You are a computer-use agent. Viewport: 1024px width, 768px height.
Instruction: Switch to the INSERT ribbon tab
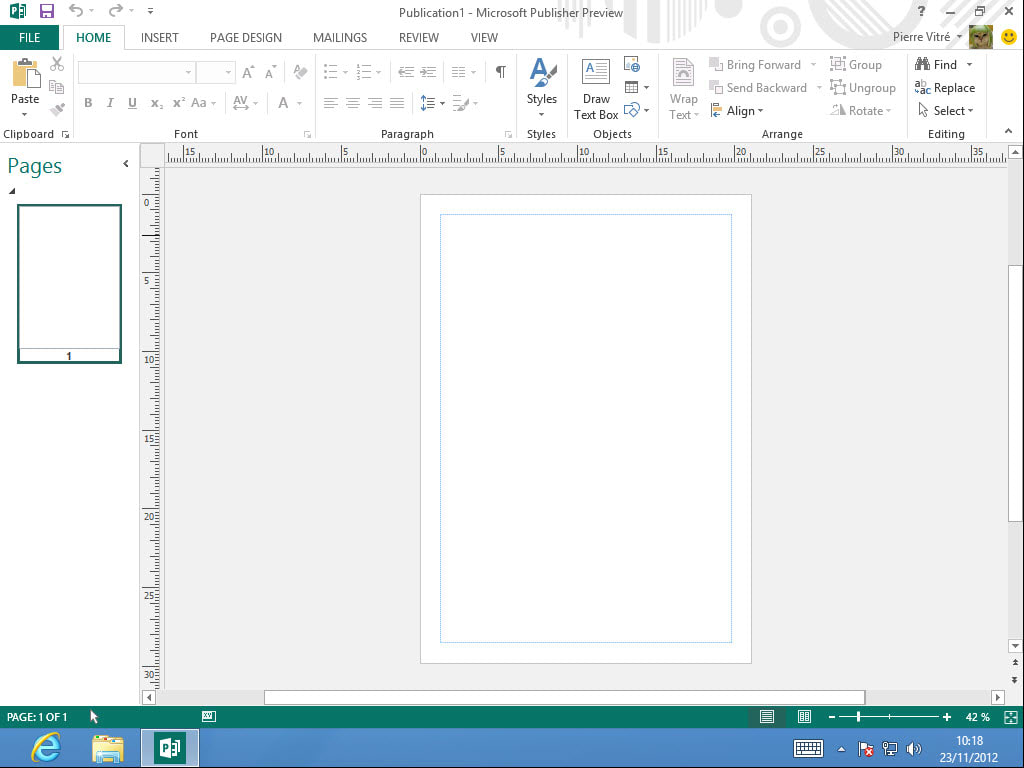click(159, 37)
